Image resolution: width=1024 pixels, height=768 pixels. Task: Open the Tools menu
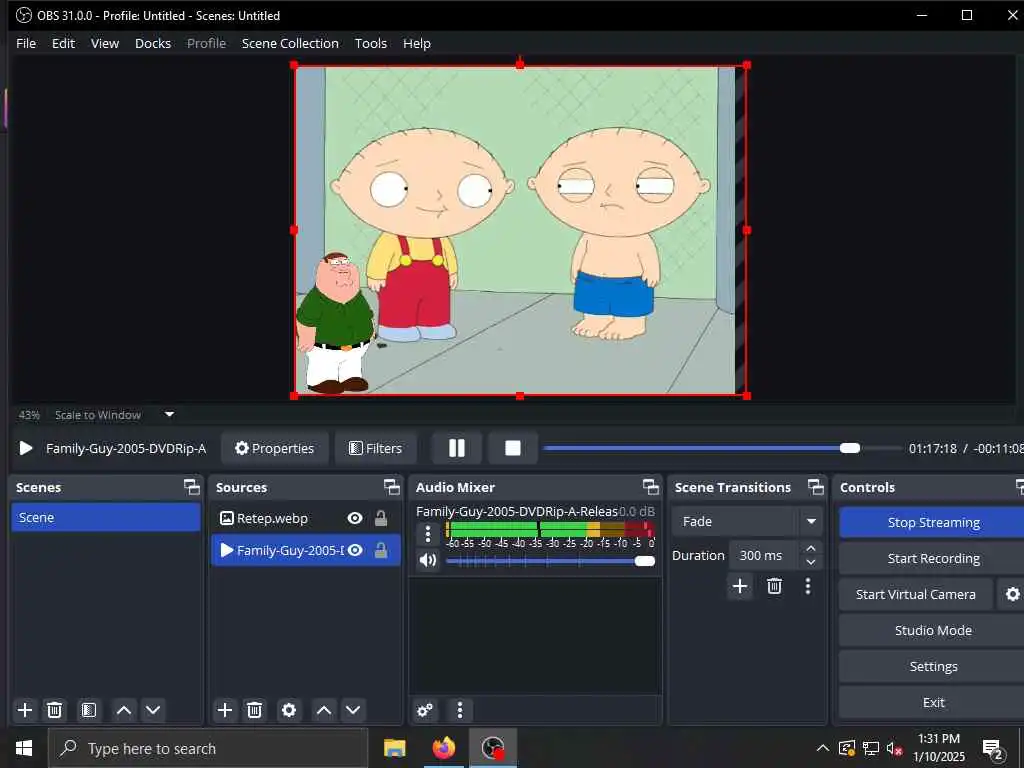point(370,43)
